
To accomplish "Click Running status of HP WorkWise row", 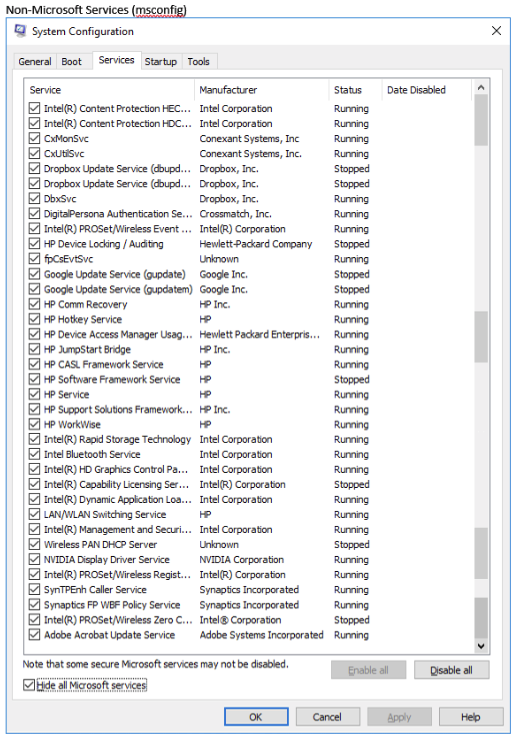I will [351, 425].
